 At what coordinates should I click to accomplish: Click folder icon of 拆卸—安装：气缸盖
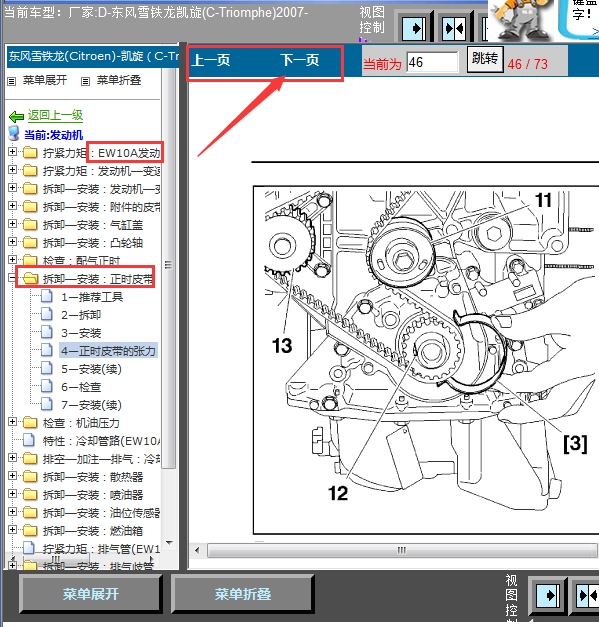(x=30, y=224)
